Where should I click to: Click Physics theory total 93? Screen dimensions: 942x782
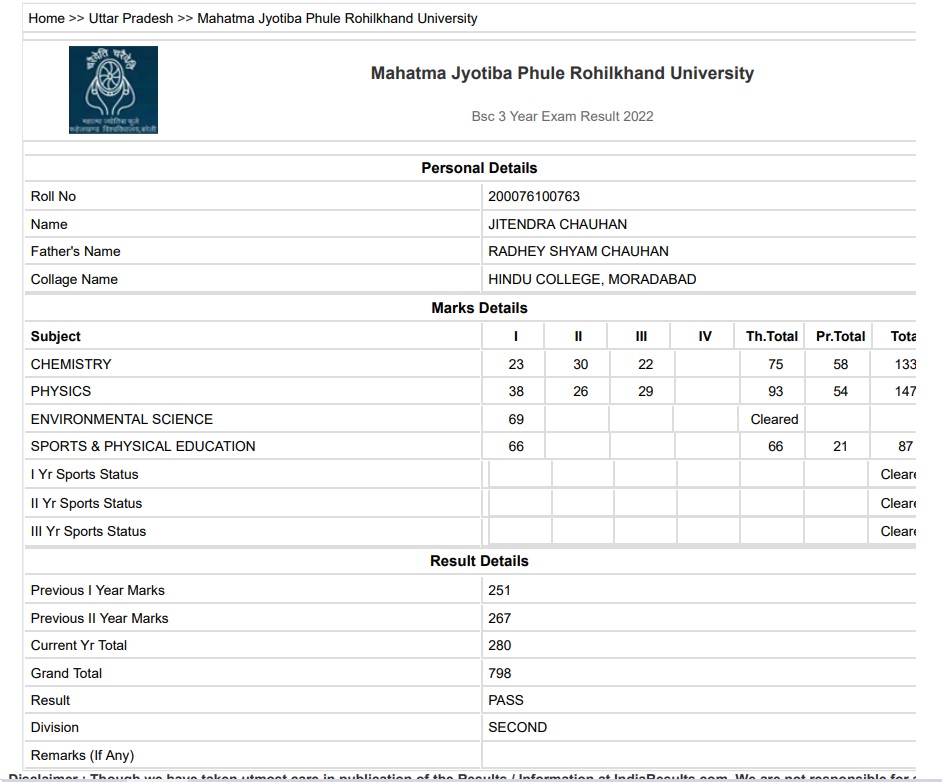[x=776, y=392]
